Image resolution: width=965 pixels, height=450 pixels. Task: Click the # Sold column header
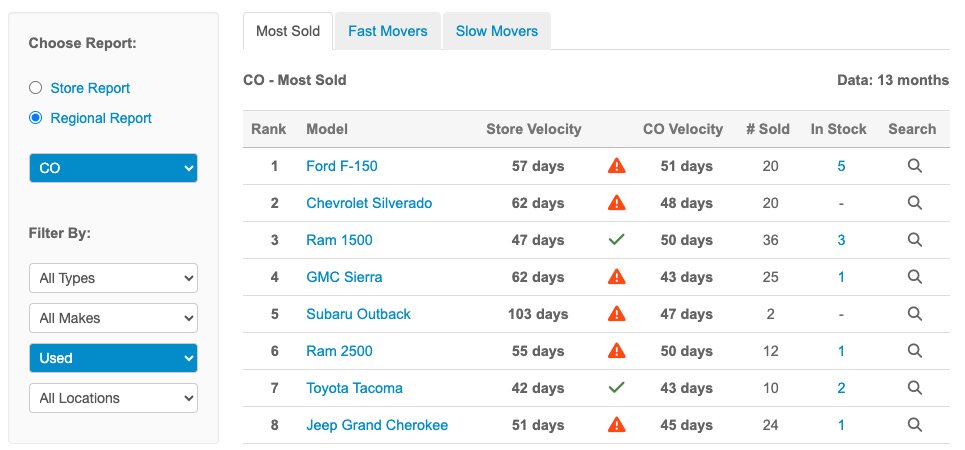[x=768, y=129]
